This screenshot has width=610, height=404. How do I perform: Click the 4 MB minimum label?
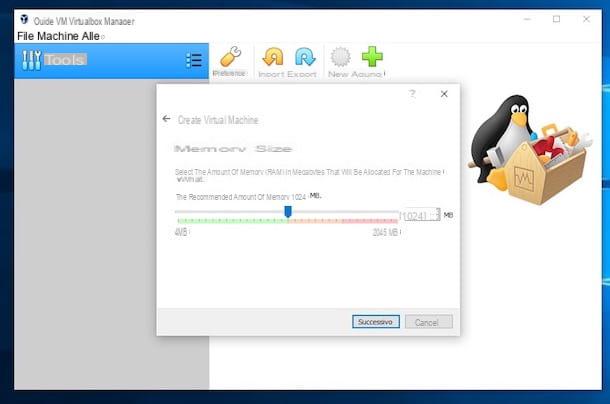coord(181,232)
